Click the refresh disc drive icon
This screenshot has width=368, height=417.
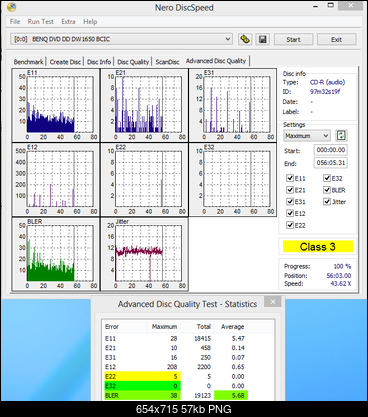click(245, 39)
